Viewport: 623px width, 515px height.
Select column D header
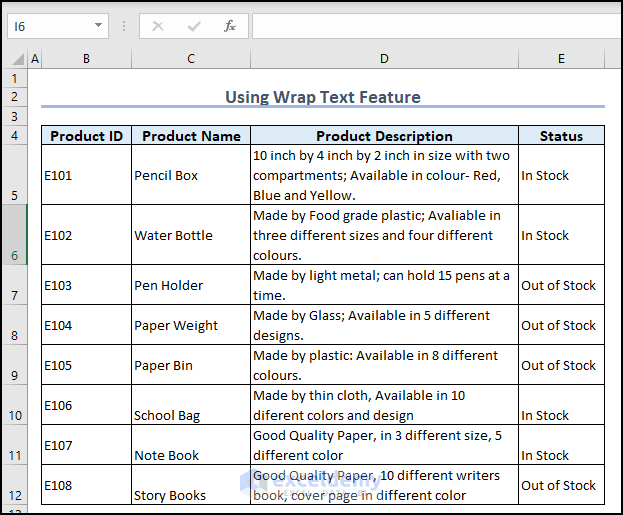(x=384, y=59)
